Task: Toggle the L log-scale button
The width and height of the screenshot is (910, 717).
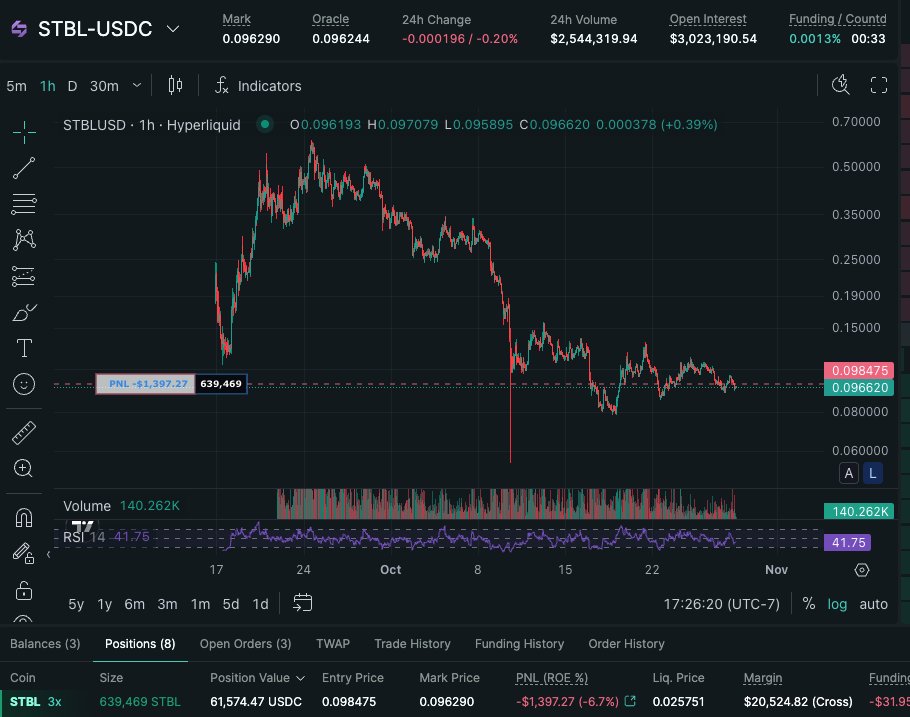Action: click(x=872, y=473)
